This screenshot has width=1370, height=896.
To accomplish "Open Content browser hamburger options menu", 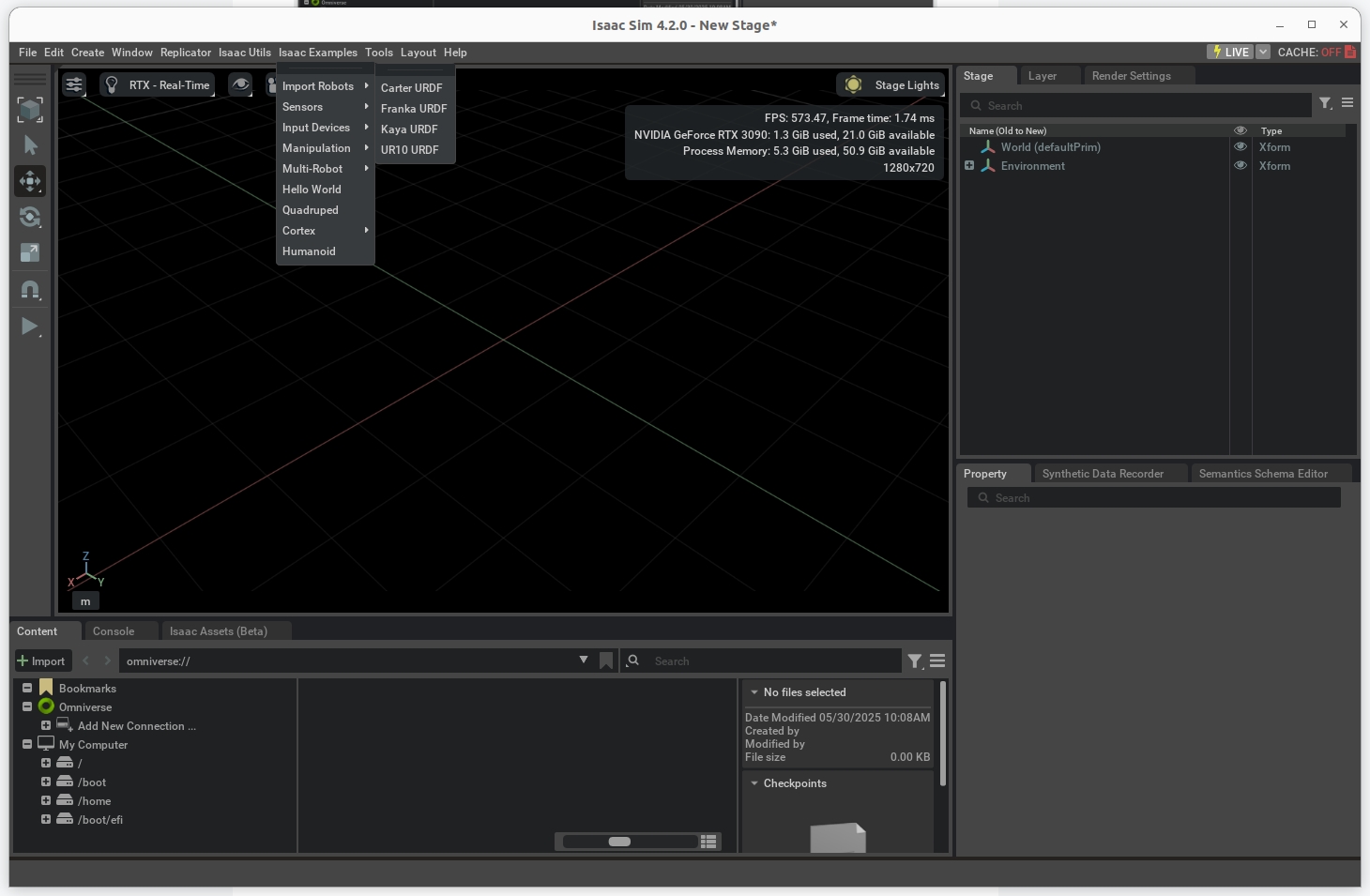I will click(937, 661).
